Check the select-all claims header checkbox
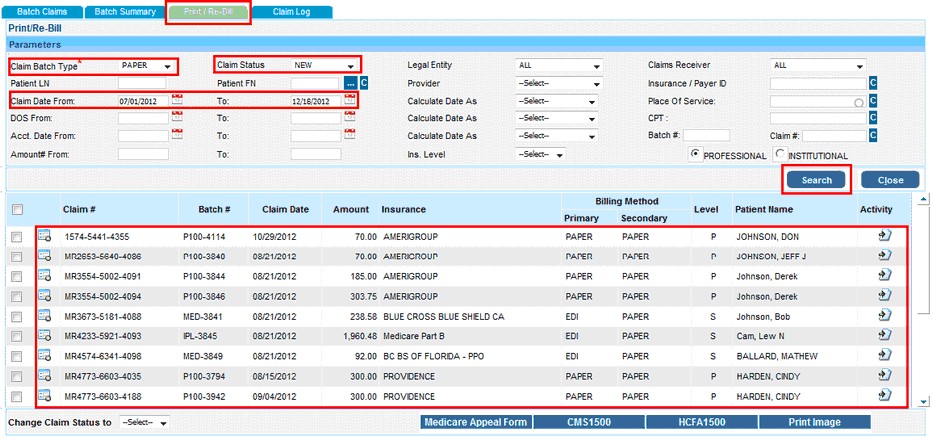This screenshot has height=441, width=933. point(17,210)
